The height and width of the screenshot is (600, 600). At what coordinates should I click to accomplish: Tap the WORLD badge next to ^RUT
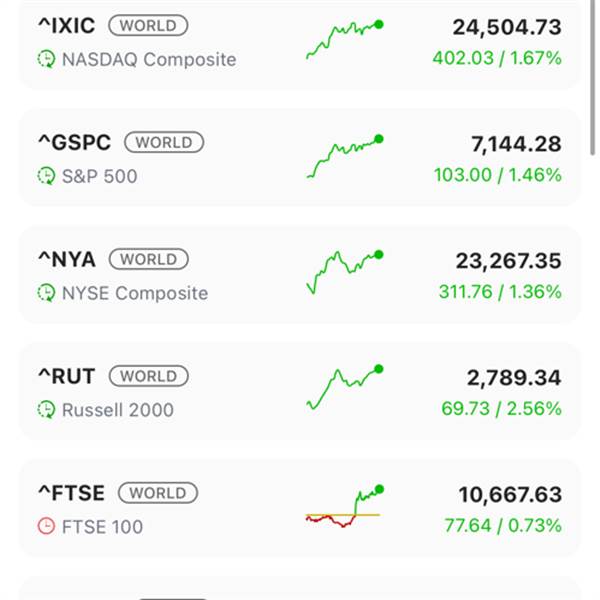tap(148, 376)
